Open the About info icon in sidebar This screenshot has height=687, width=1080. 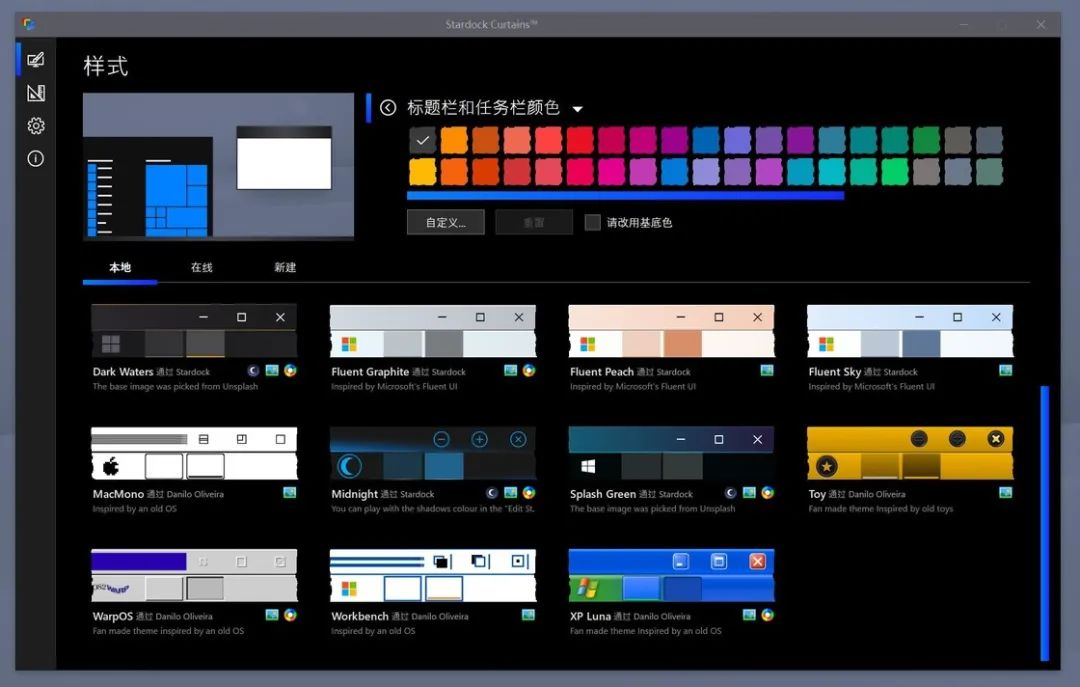(x=36, y=158)
